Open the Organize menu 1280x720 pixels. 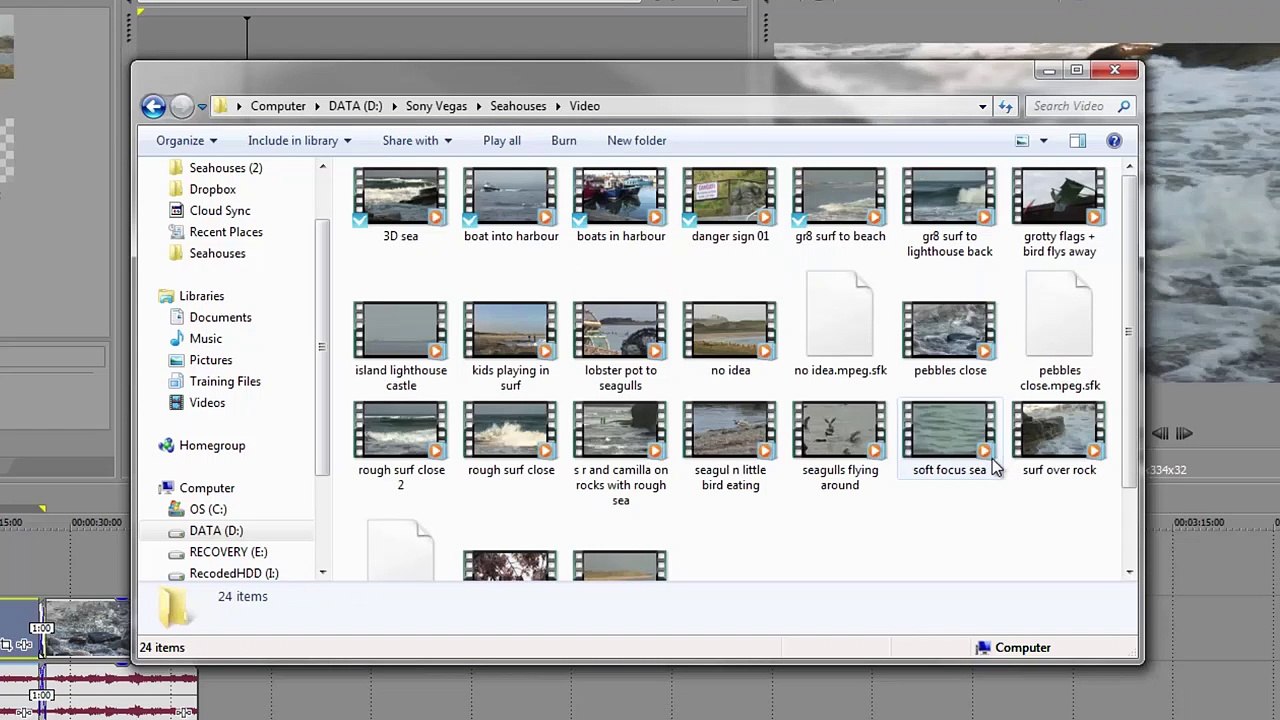click(186, 141)
